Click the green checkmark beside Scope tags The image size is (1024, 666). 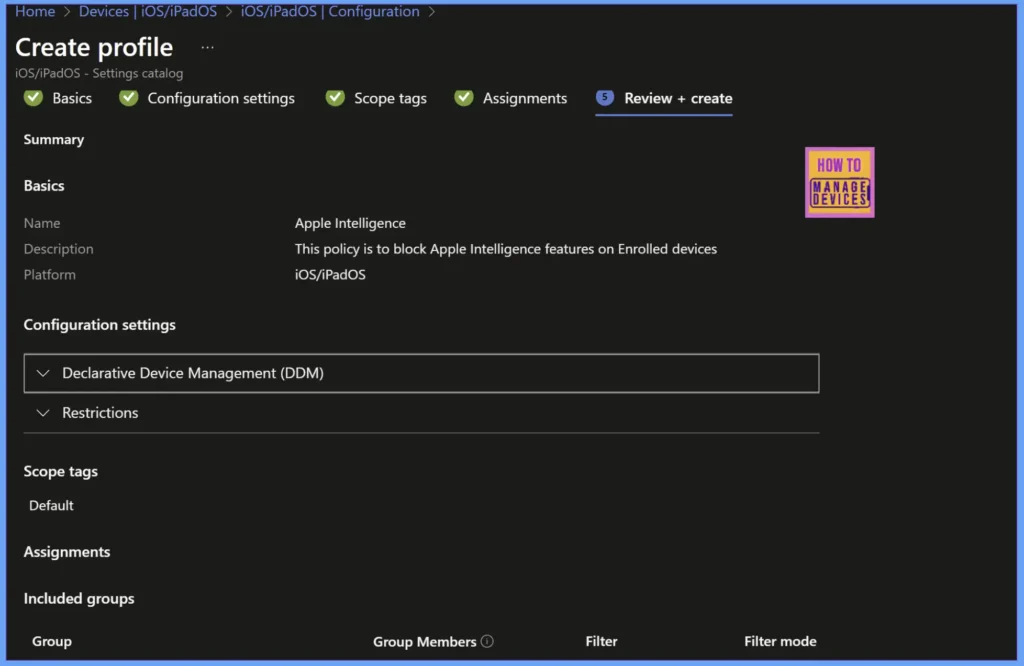[x=335, y=98]
